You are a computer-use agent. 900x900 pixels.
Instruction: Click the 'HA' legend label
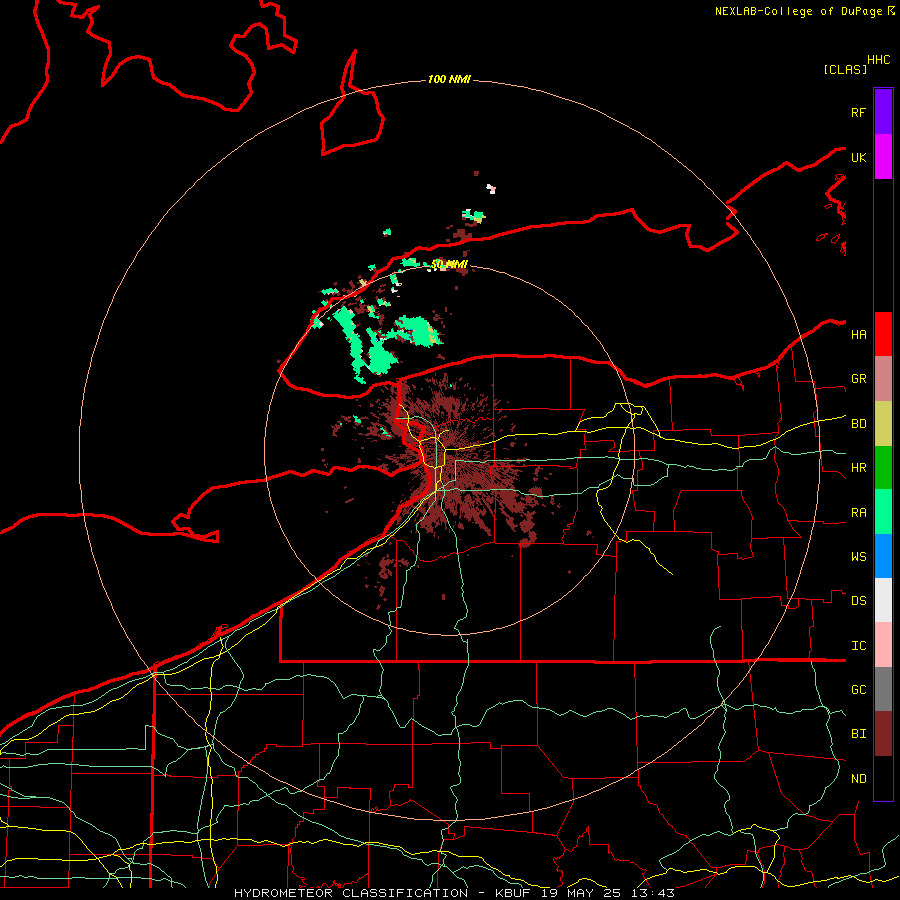pos(858,335)
